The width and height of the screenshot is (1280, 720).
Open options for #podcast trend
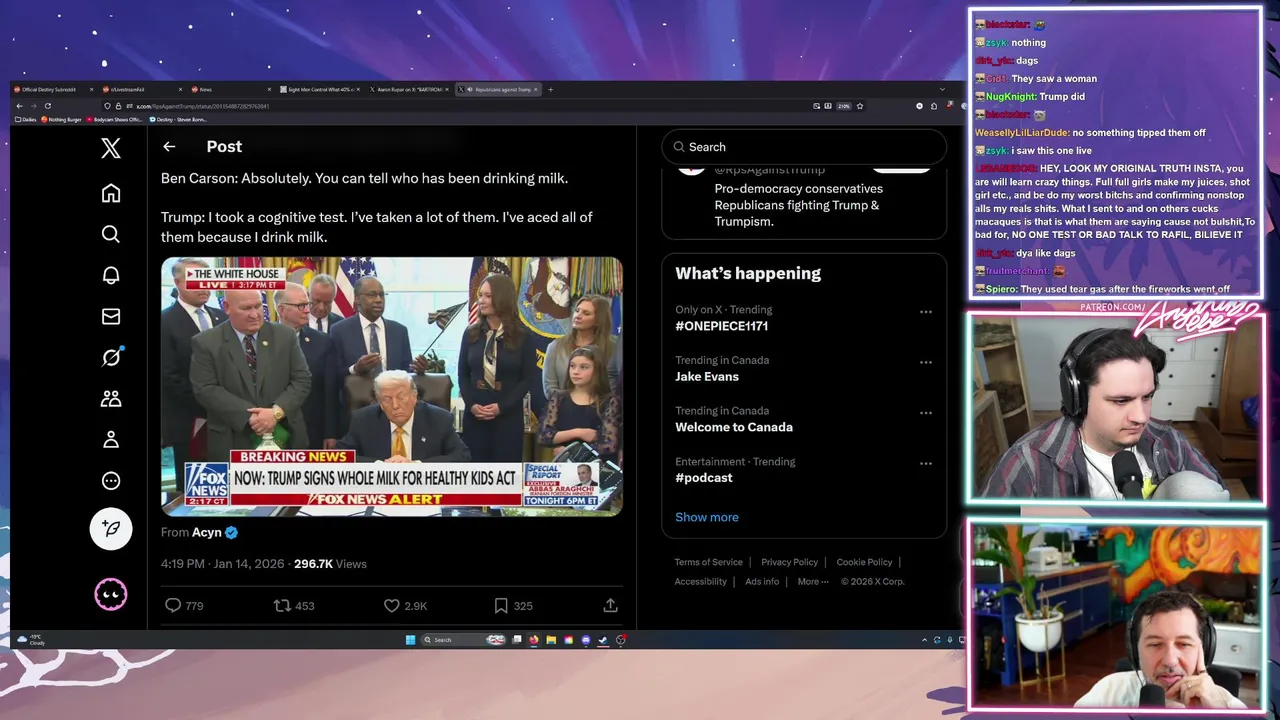click(x=926, y=463)
